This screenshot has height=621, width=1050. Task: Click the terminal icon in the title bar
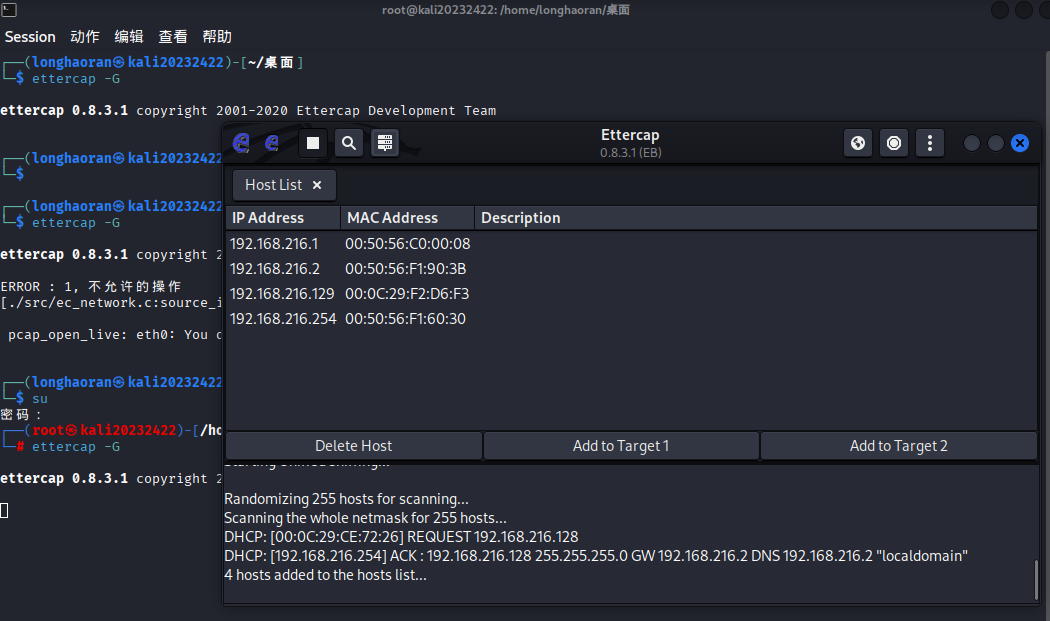tap(9, 9)
